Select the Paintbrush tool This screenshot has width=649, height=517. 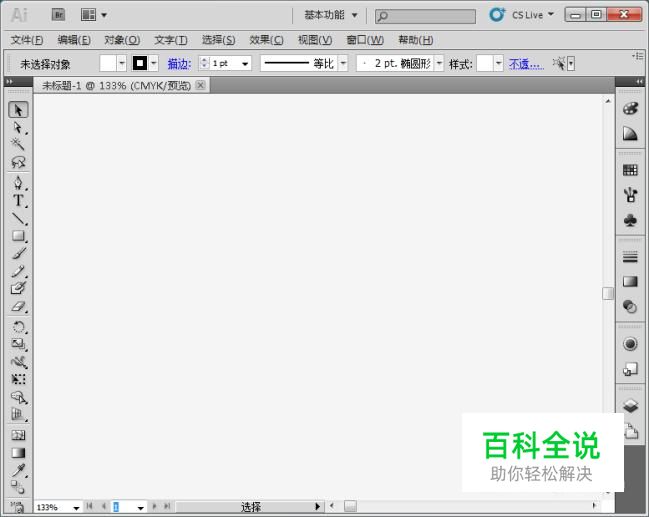point(18,253)
